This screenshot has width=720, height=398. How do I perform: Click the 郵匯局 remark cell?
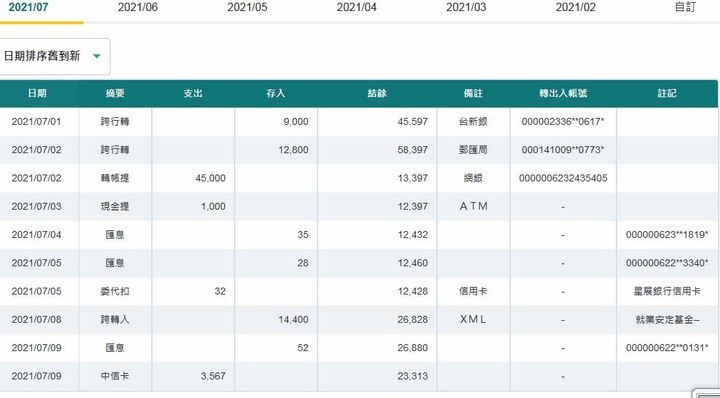473,150
